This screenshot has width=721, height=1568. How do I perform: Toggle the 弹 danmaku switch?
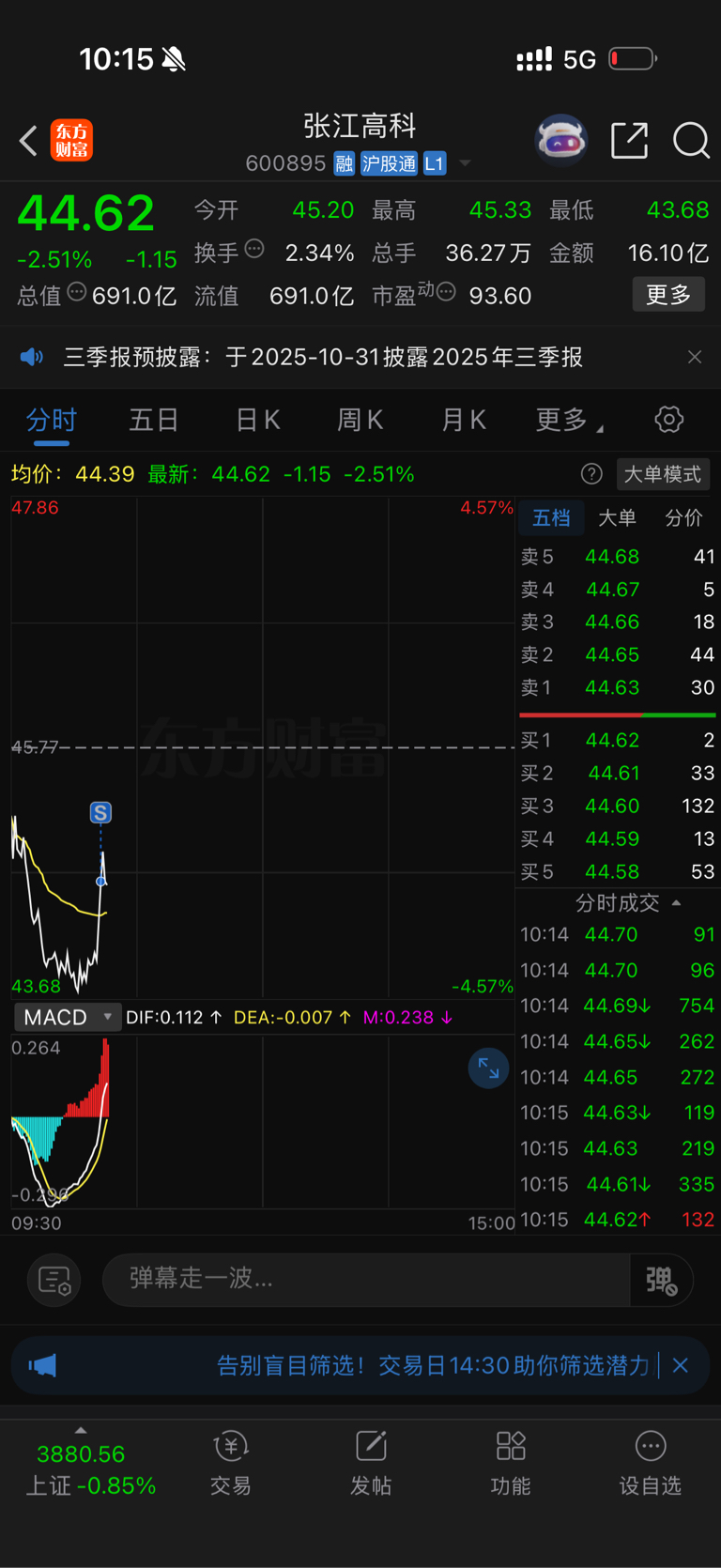coord(662,1280)
